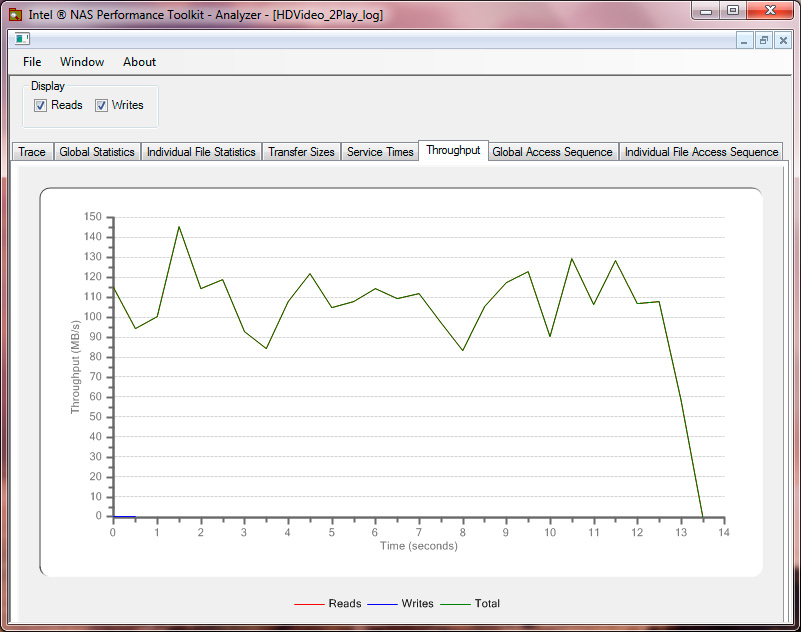Viewport: 801px width, 632px height.
Task: Click the 150 value on the vertical axis
Action: (x=92, y=217)
